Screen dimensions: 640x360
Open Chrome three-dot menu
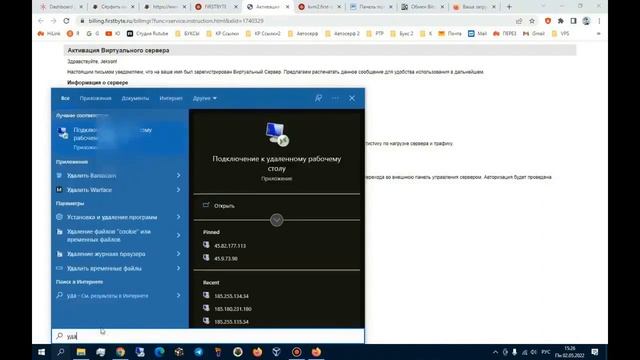click(599, 21)
